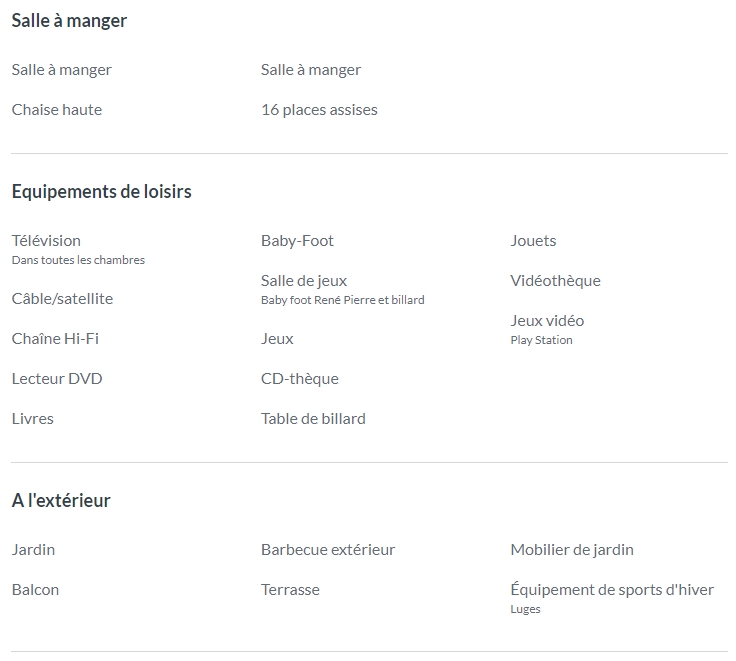This screenshot has height=661, width=736.
Task: Click the "Equipements de loisirs" heading
Action: coord(101,192)
